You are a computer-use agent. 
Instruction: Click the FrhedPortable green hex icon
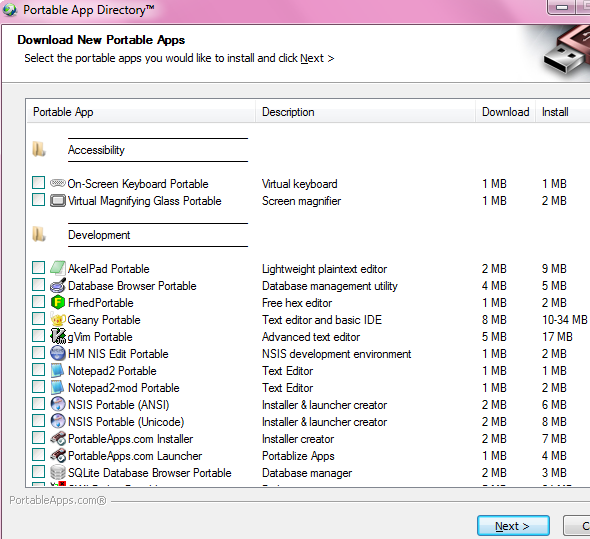[58, 302]
